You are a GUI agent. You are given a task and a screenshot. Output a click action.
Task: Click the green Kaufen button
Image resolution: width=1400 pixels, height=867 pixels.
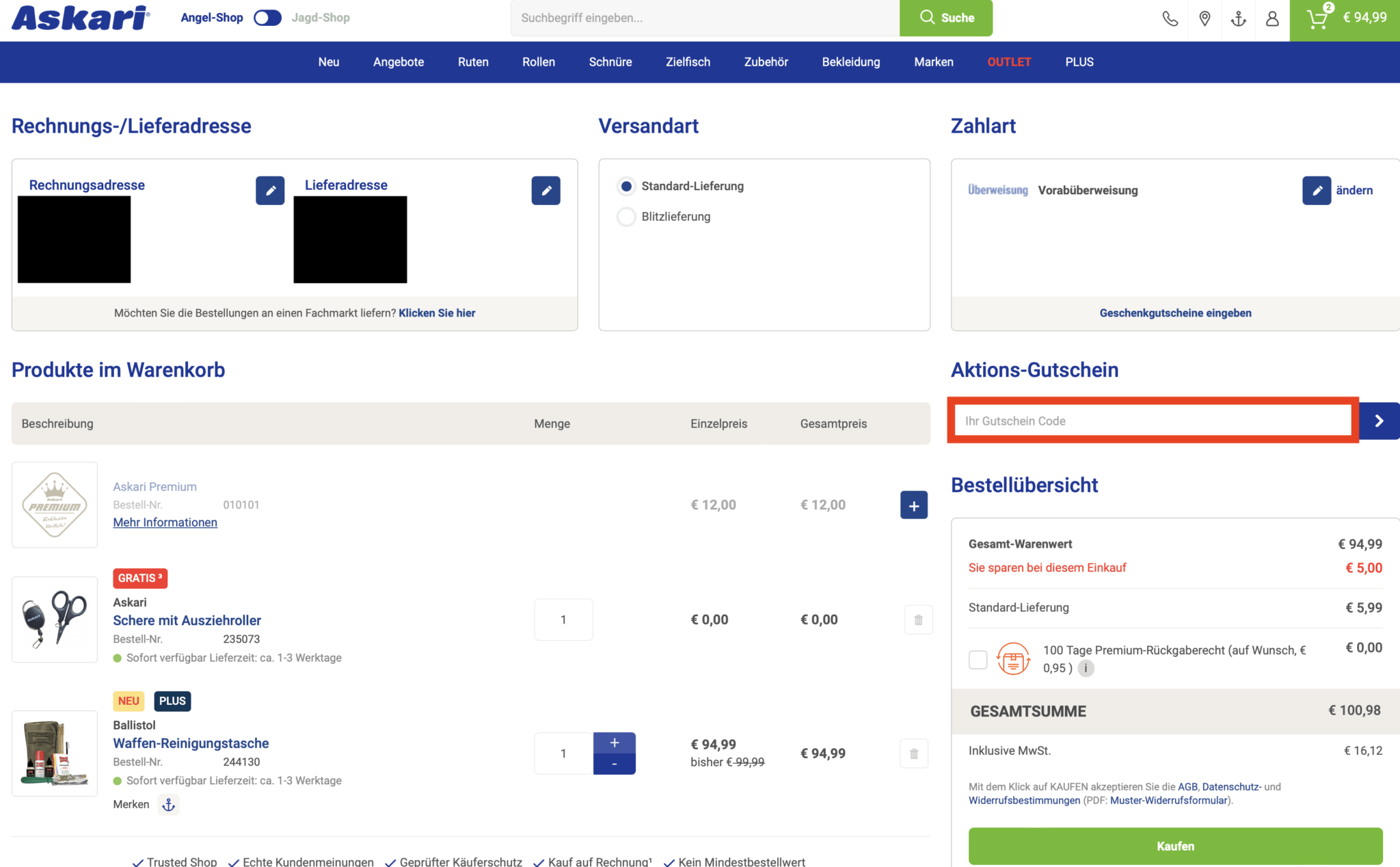coord(1175,846)
